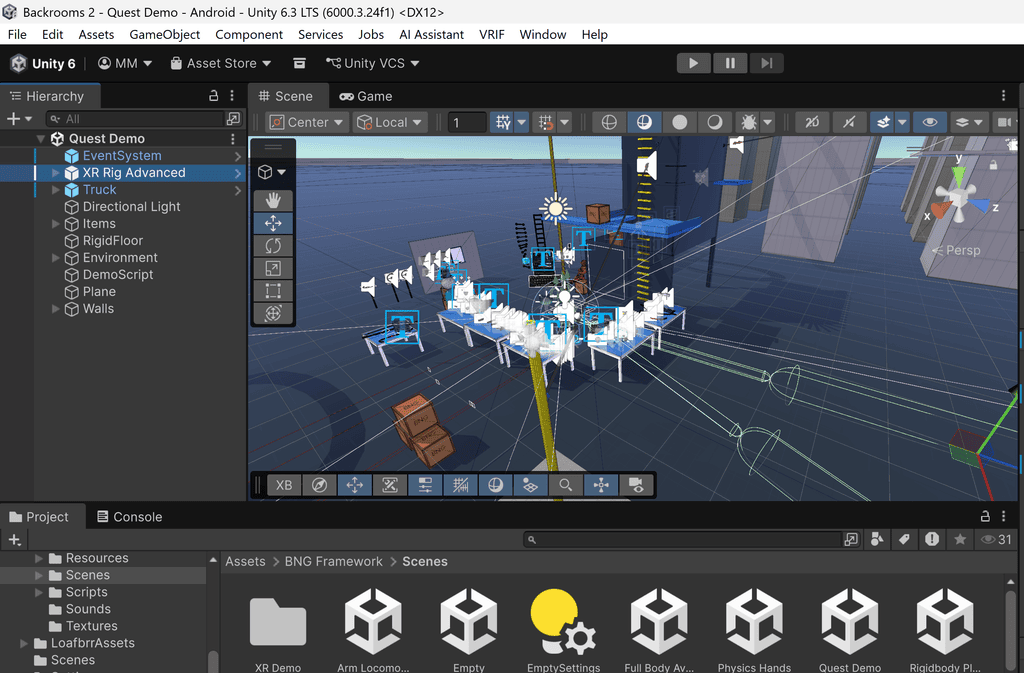Open the MM account dropdown

[x=125, y=63]
